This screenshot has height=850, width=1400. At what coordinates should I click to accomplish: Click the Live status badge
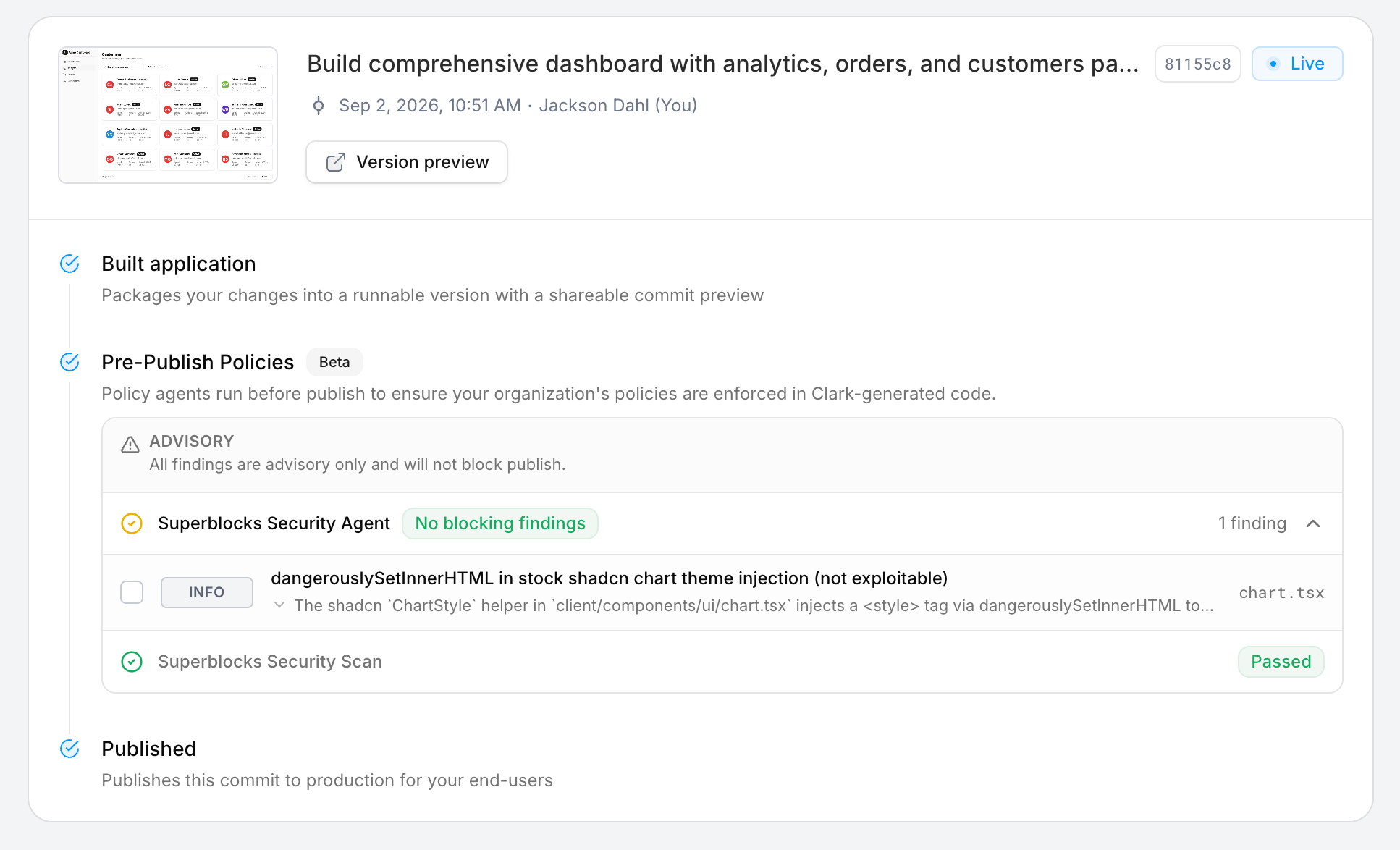(1297, 64)
